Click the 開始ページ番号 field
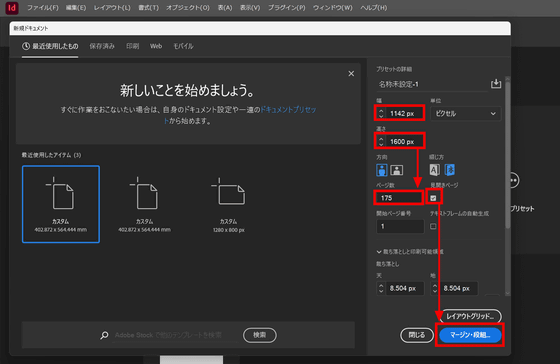This screenshot has width=560, height=364. click(x=400, y=226)
